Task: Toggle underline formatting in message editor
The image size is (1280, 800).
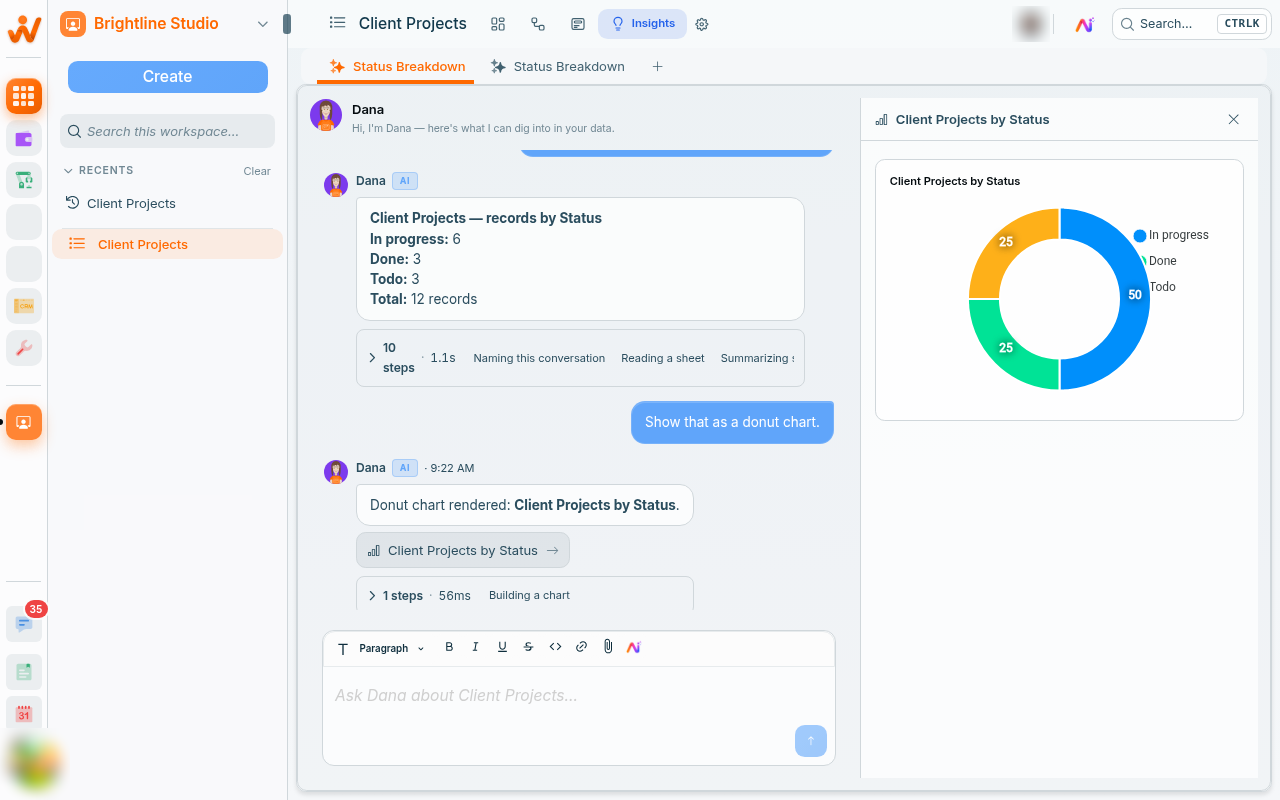Action: (x=502, y=647)
